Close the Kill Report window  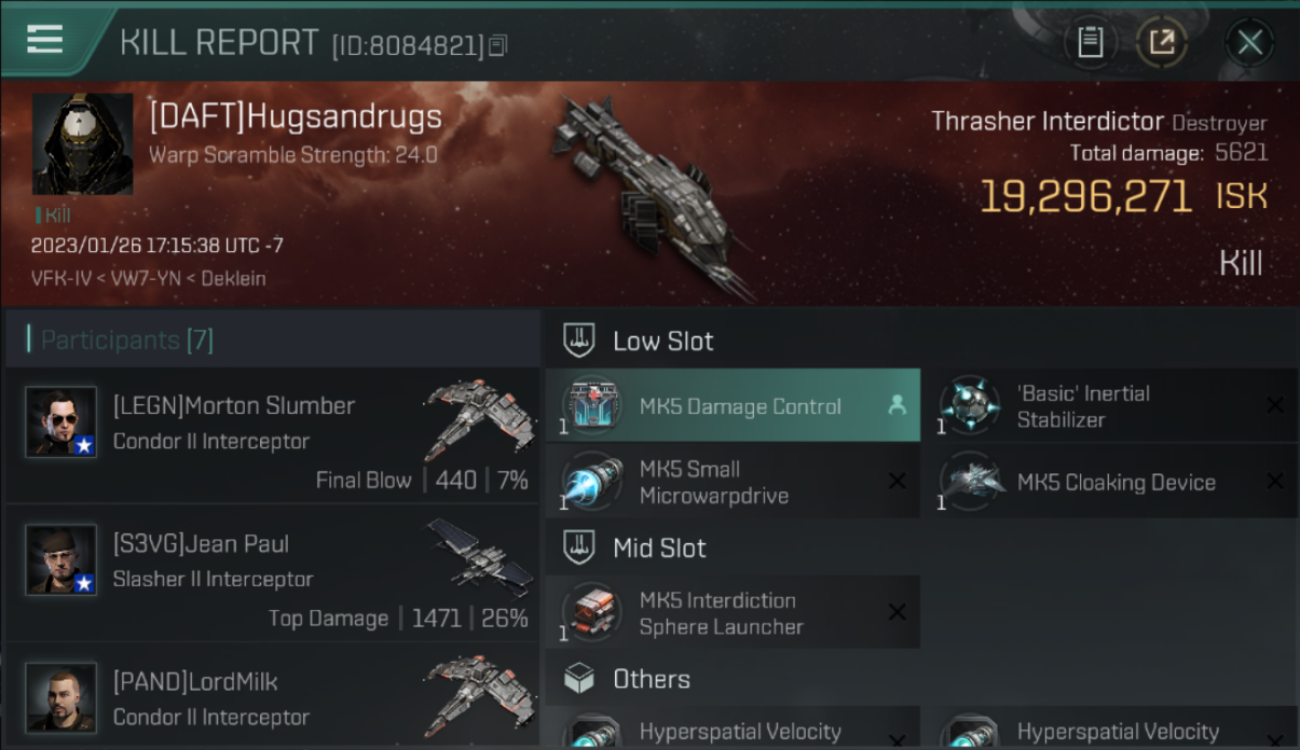[x=1250, y=42]
